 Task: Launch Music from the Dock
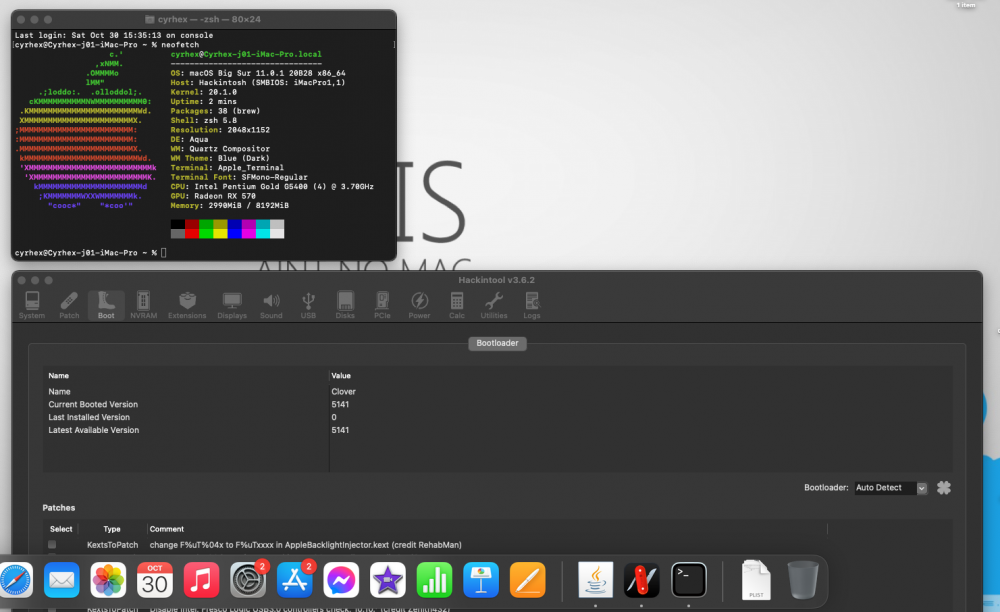(x=202, y=580)
